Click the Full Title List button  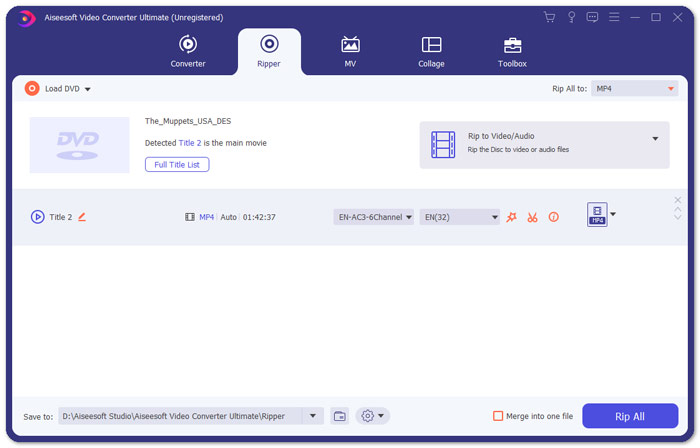coord(177,164)
